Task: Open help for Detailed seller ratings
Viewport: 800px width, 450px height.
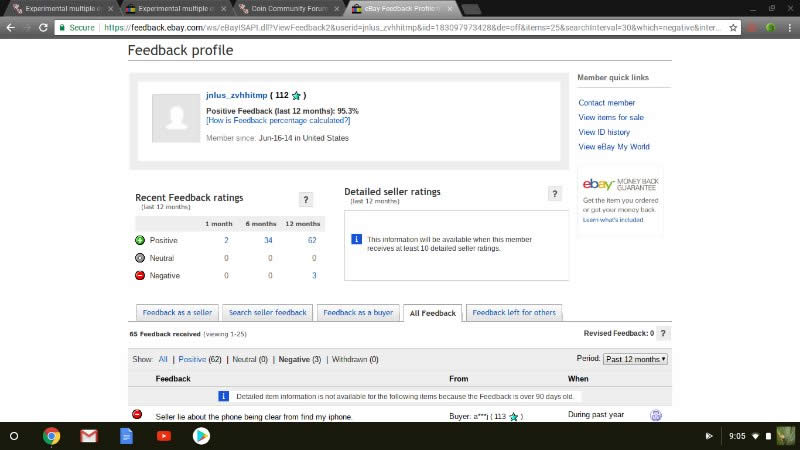Action: click(555, 194)
